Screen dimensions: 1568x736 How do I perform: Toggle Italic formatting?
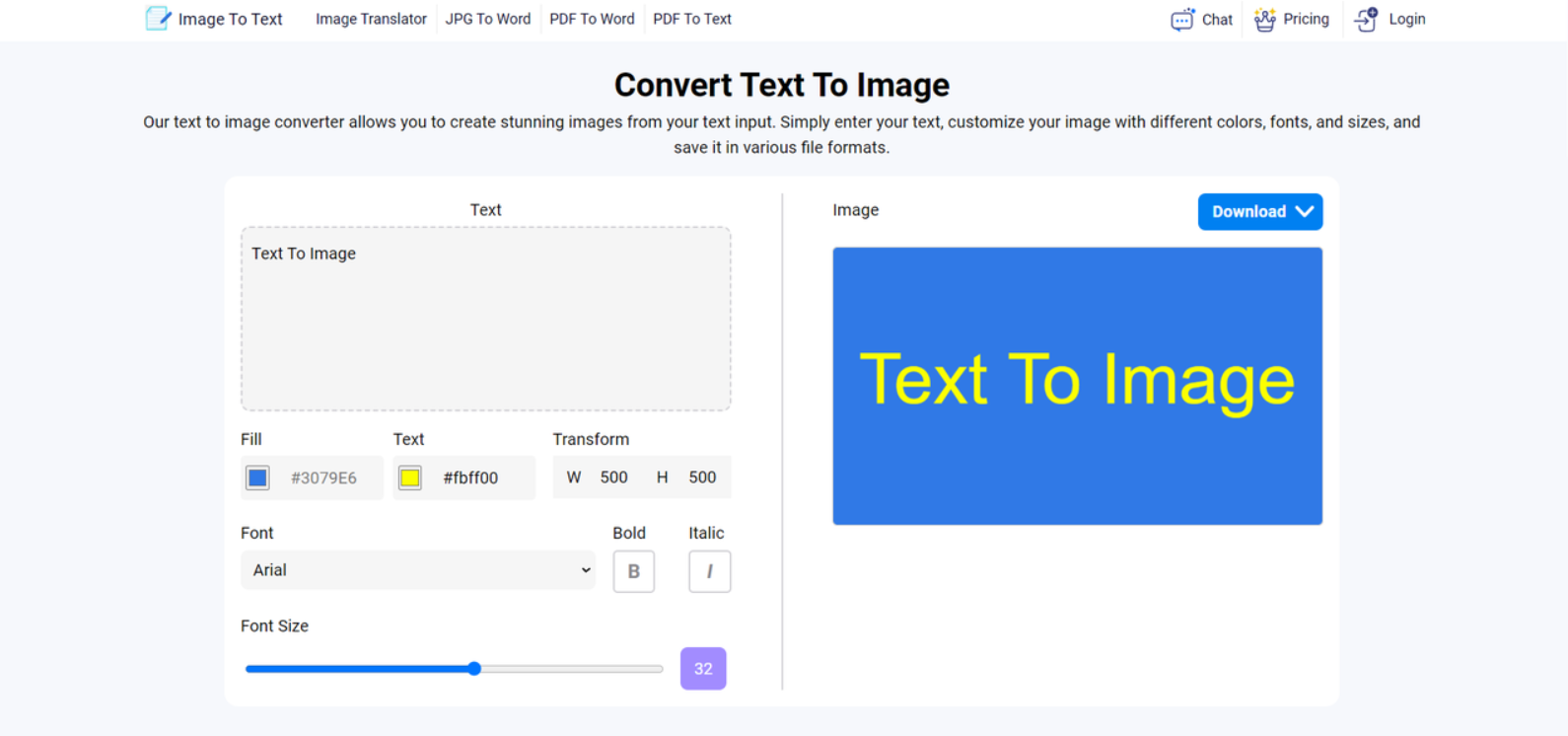[710, 571]
